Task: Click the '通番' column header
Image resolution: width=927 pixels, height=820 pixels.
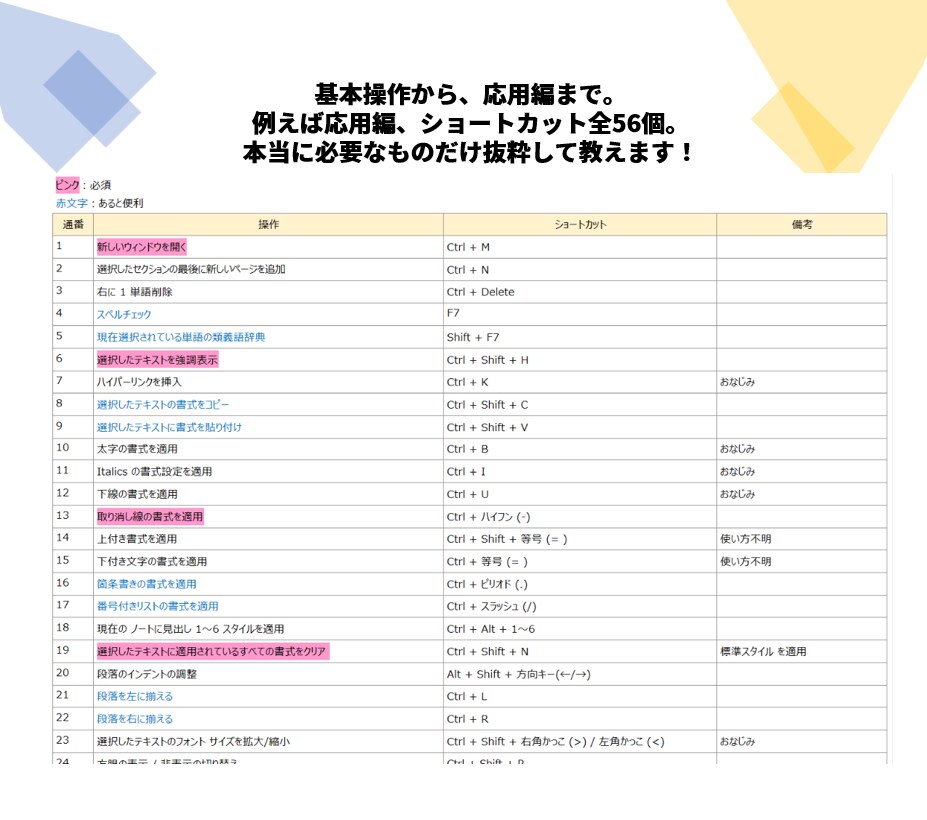Action: pyautogui.click(x=73, y=225)
